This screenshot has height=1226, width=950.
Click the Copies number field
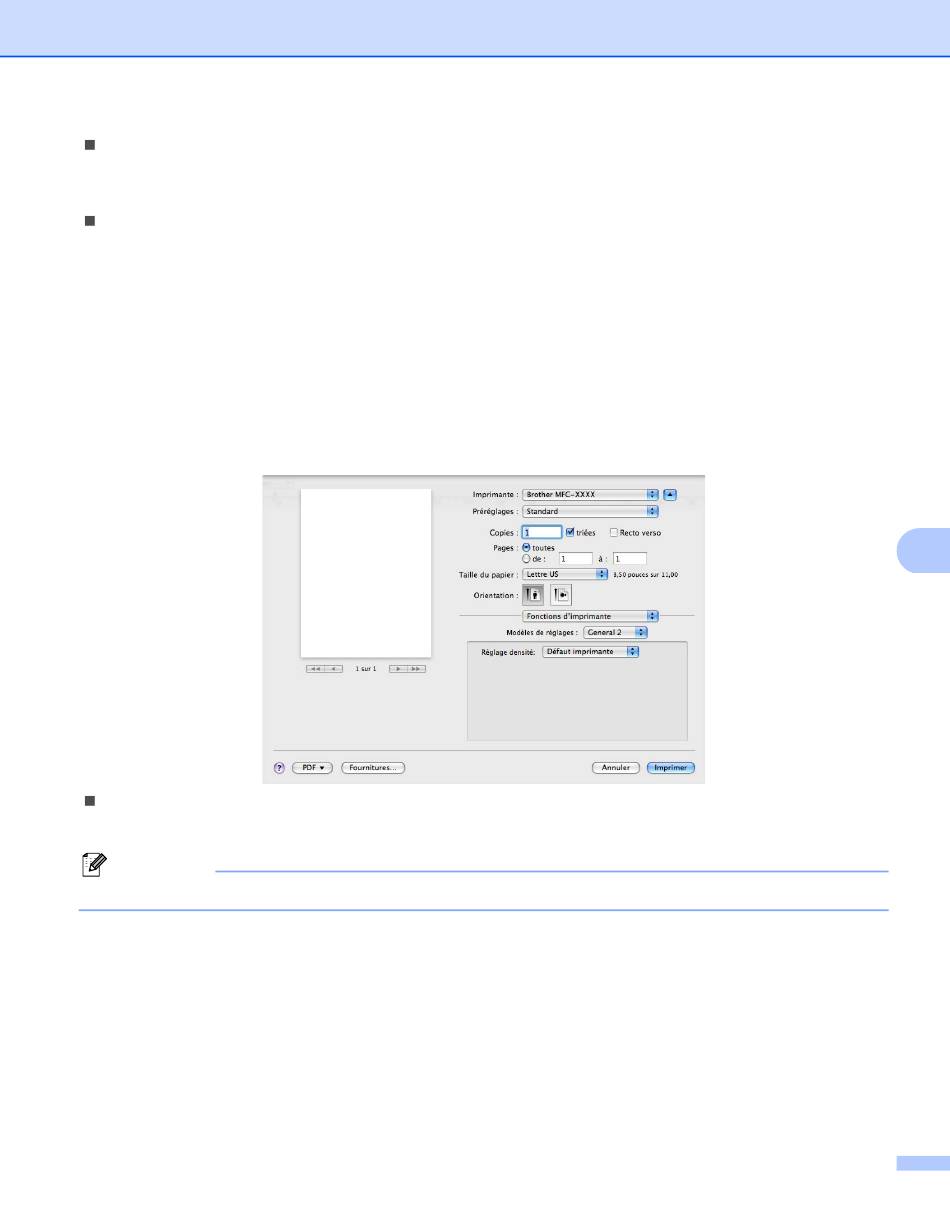[541, 533]
